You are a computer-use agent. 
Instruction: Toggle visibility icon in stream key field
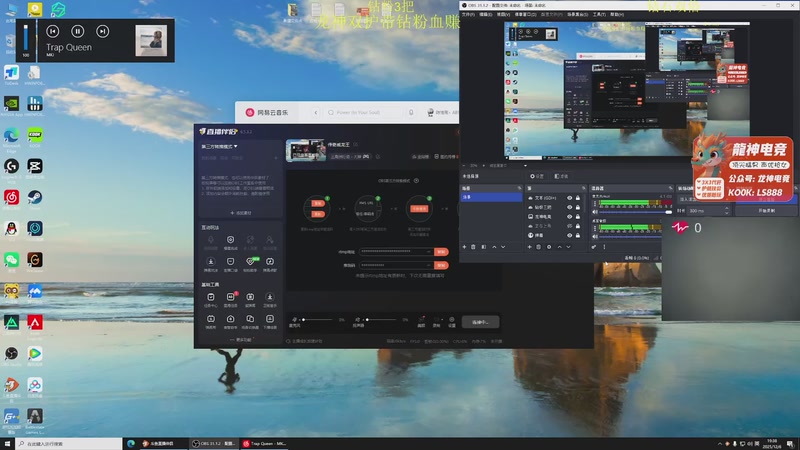(429, 265)
